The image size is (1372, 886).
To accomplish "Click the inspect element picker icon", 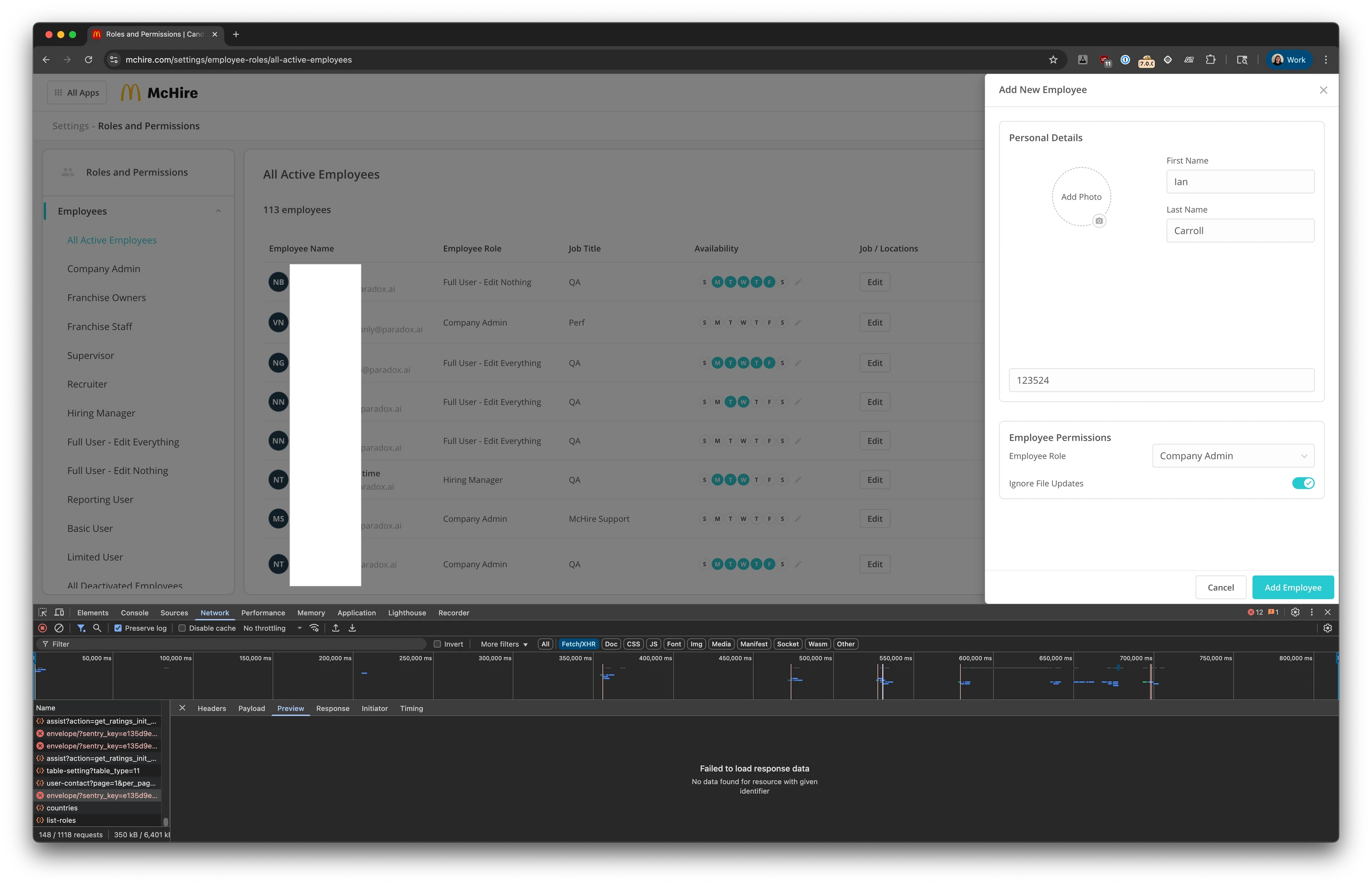I will coord(43,612).
